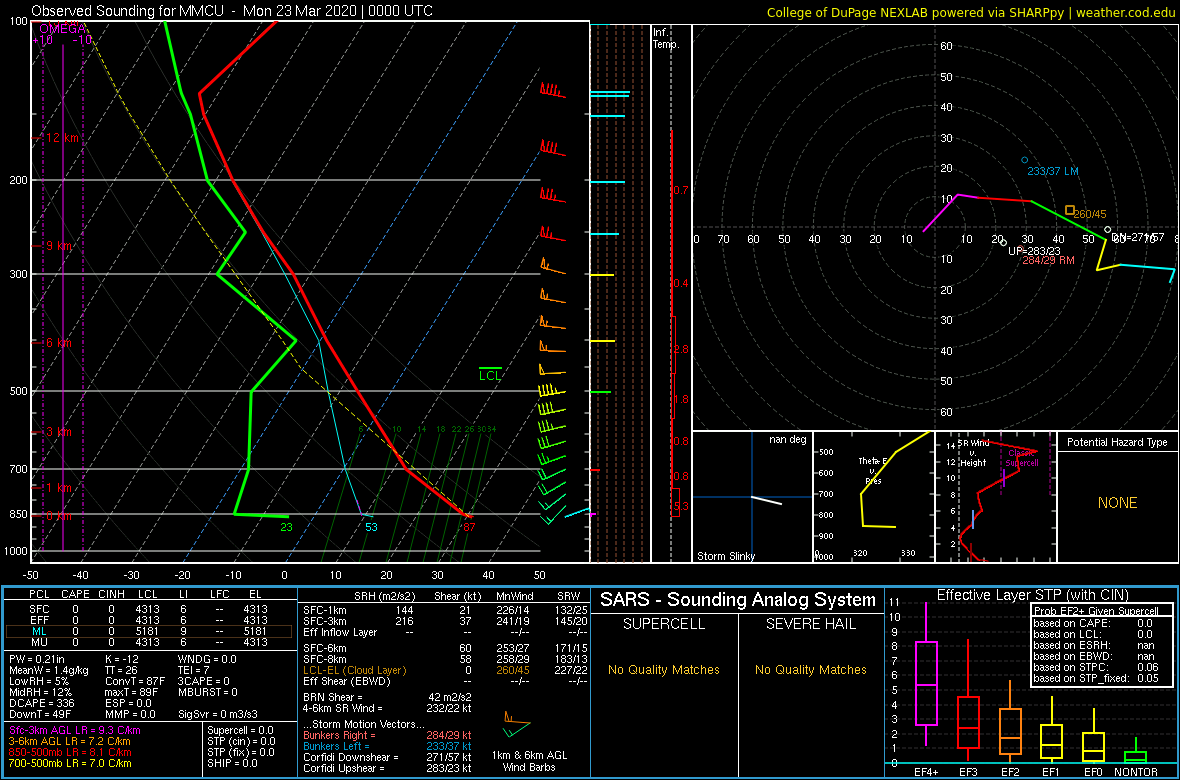Click the NONE hazard type text

tap(1117, 503)
